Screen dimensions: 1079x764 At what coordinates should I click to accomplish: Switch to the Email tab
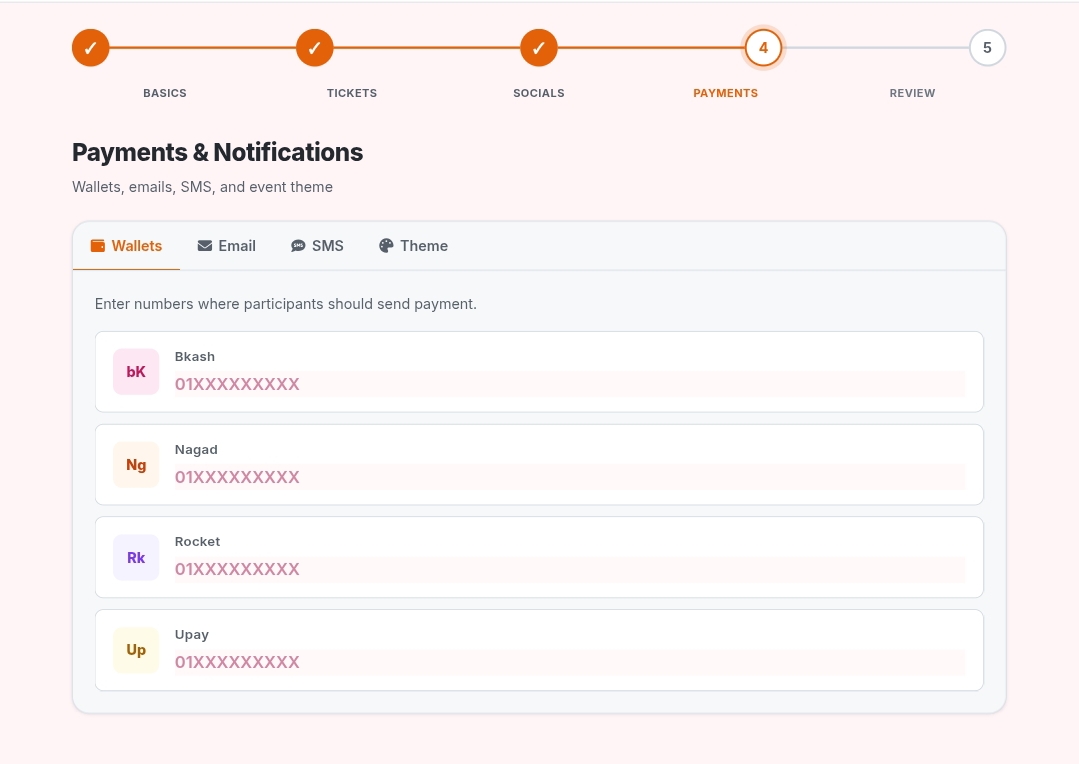[x=226, y=246]
